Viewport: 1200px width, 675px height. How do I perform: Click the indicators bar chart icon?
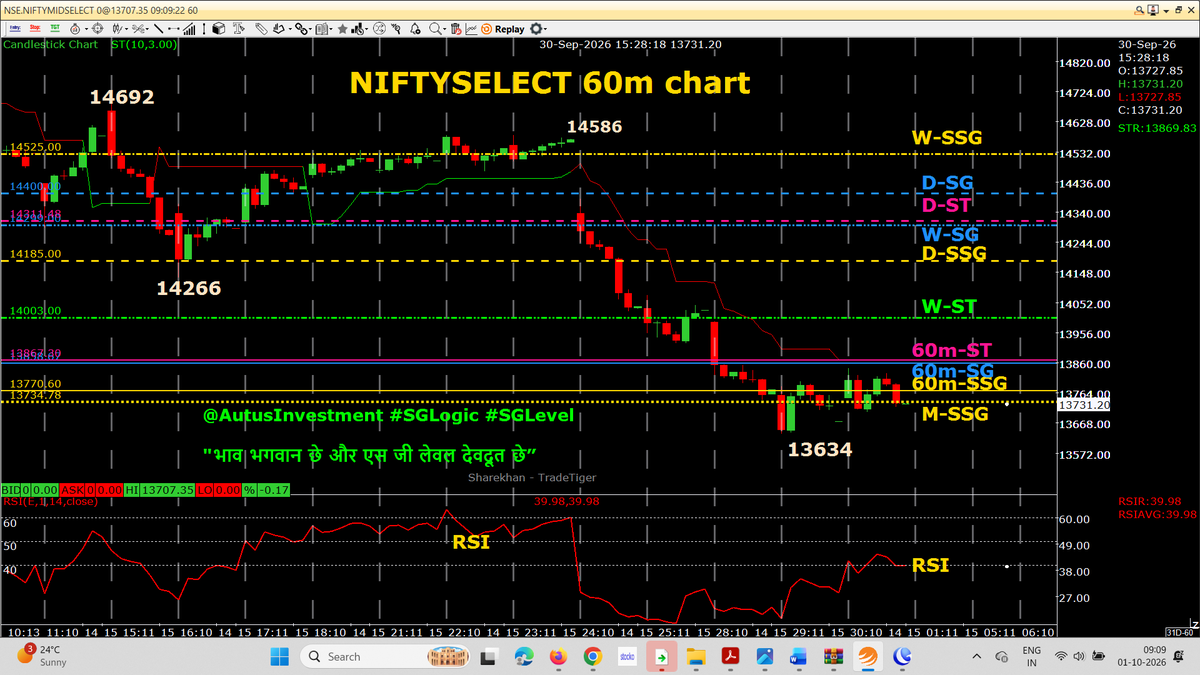[x=357, y=29]
